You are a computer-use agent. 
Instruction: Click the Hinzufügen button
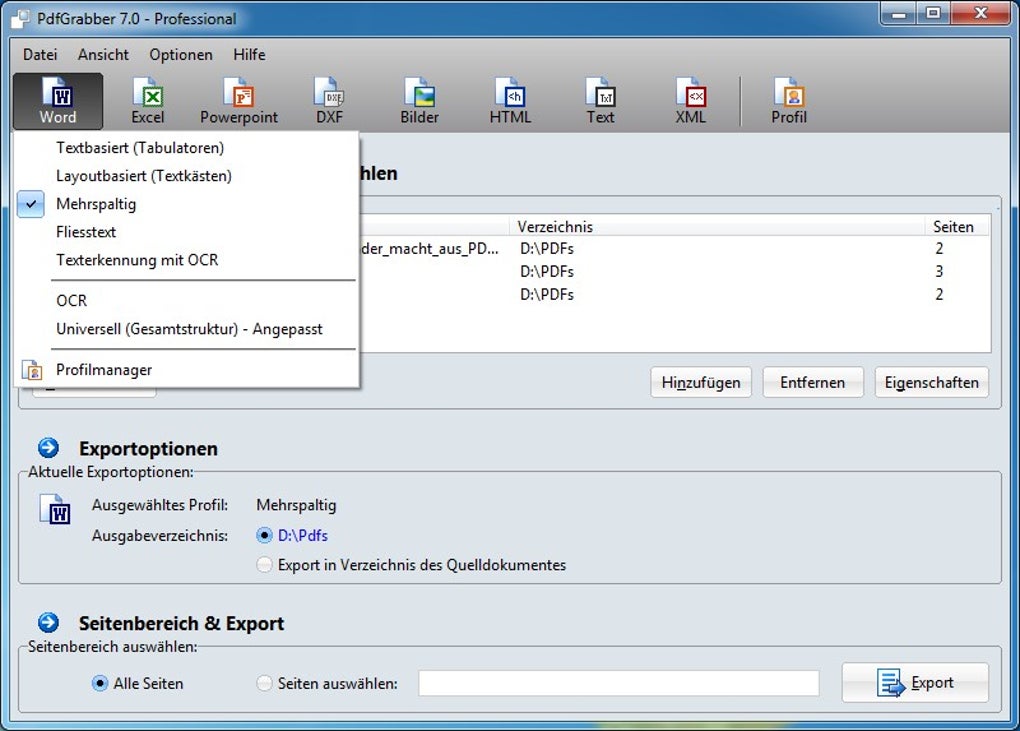pos(701,382)
